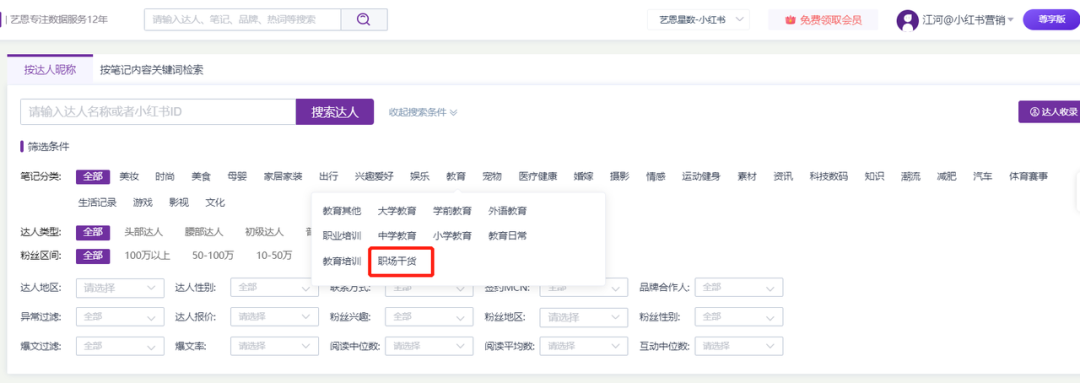
Task: Select 初级达人 influencer type
Action: tap(264, 231)
